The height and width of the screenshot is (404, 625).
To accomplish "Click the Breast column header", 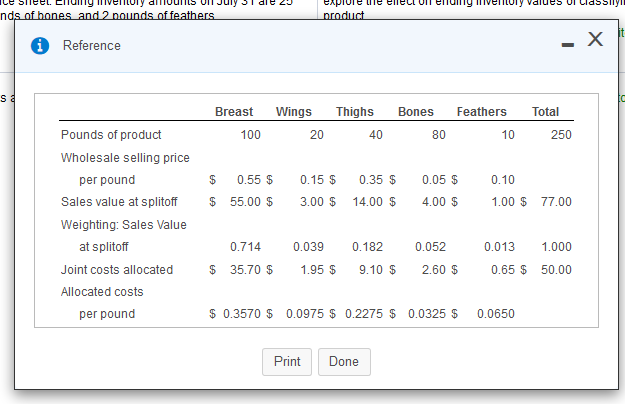I will tap(234, 112).
